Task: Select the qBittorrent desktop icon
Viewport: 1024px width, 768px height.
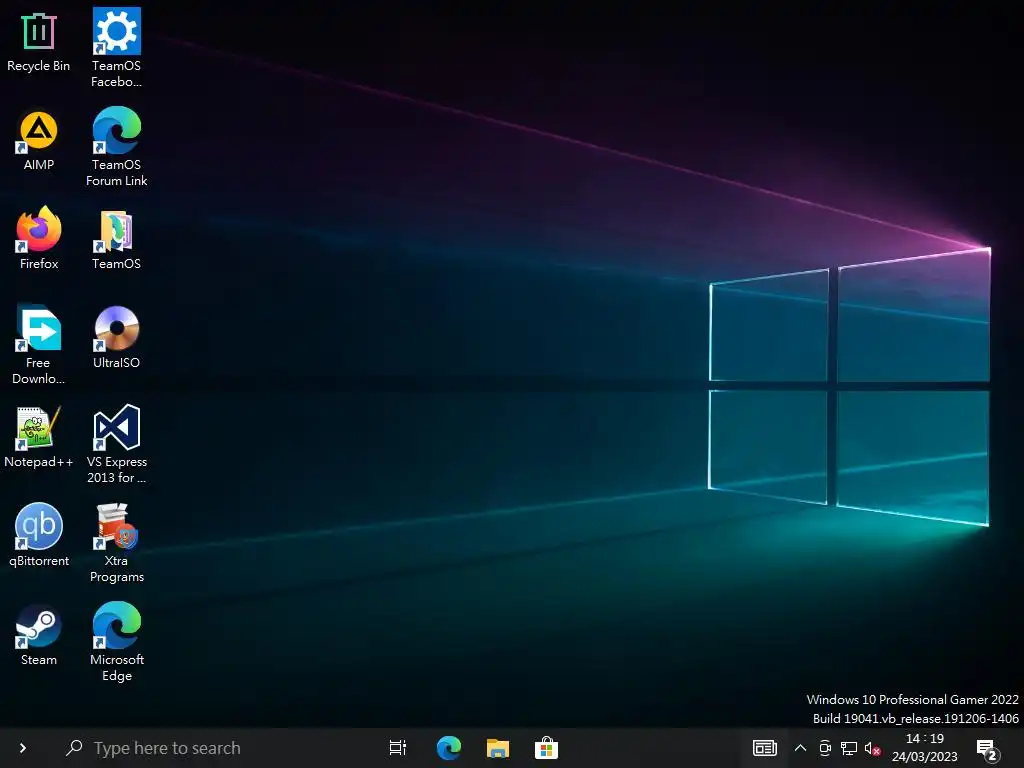Action: tap(39, 526)
